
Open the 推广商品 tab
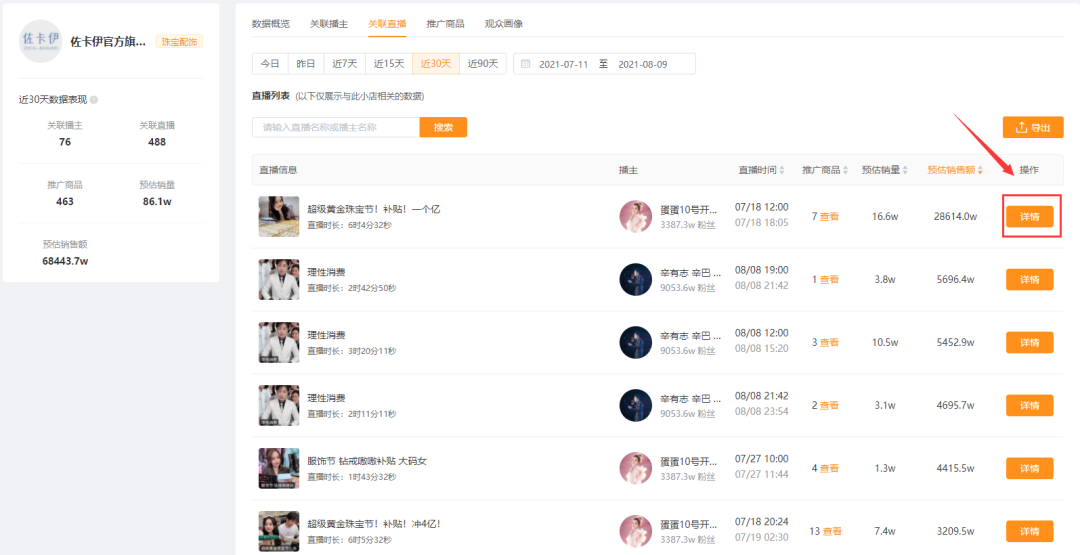pos(445,23)
